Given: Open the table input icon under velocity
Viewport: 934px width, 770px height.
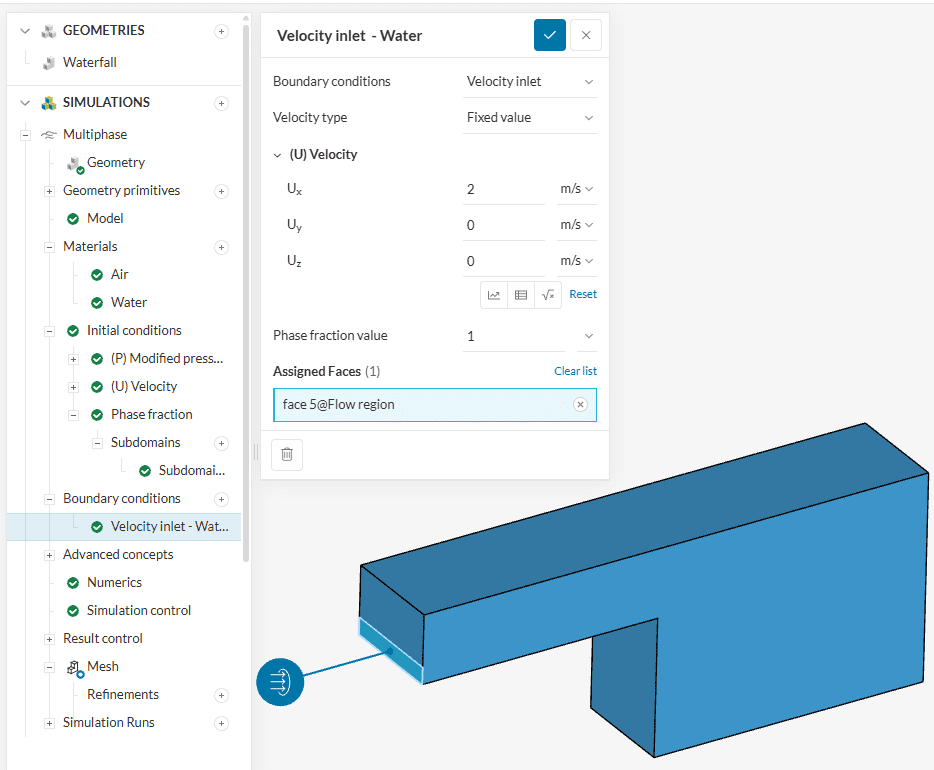Looking at the screenshot, I should [x=521, y=294].
